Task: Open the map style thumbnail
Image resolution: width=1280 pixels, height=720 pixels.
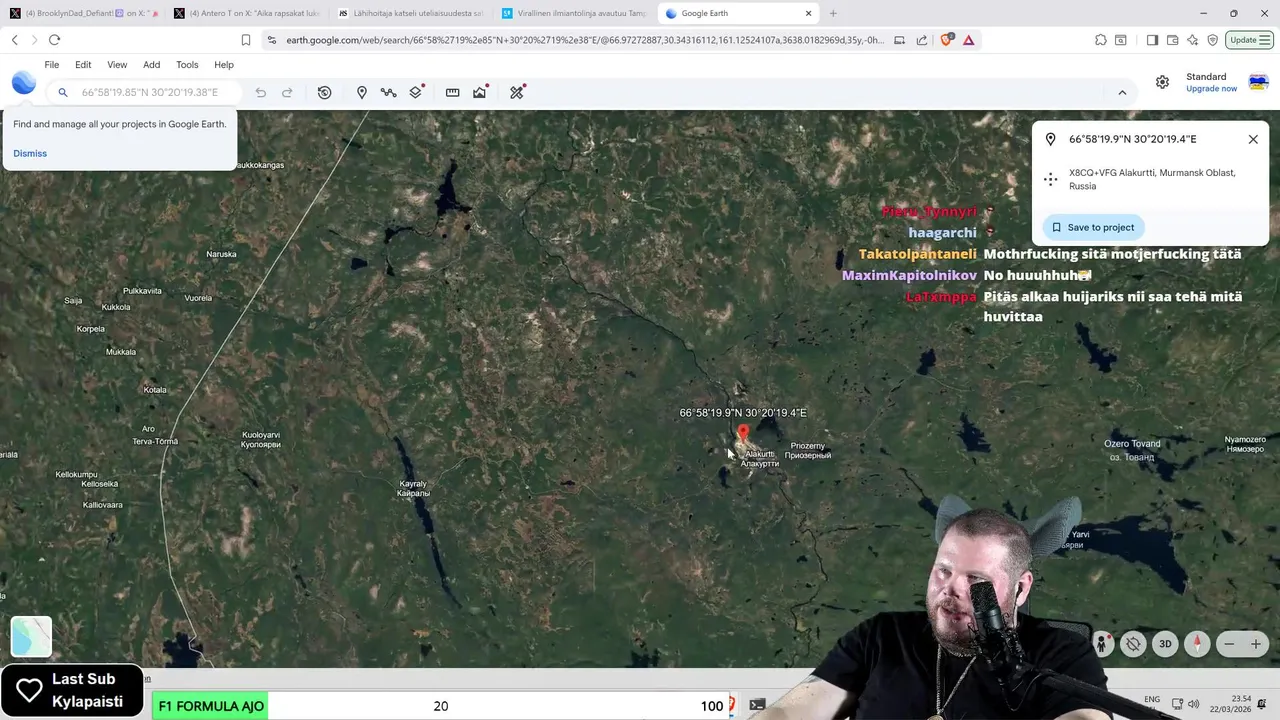Action: click(x=31, y=636)
